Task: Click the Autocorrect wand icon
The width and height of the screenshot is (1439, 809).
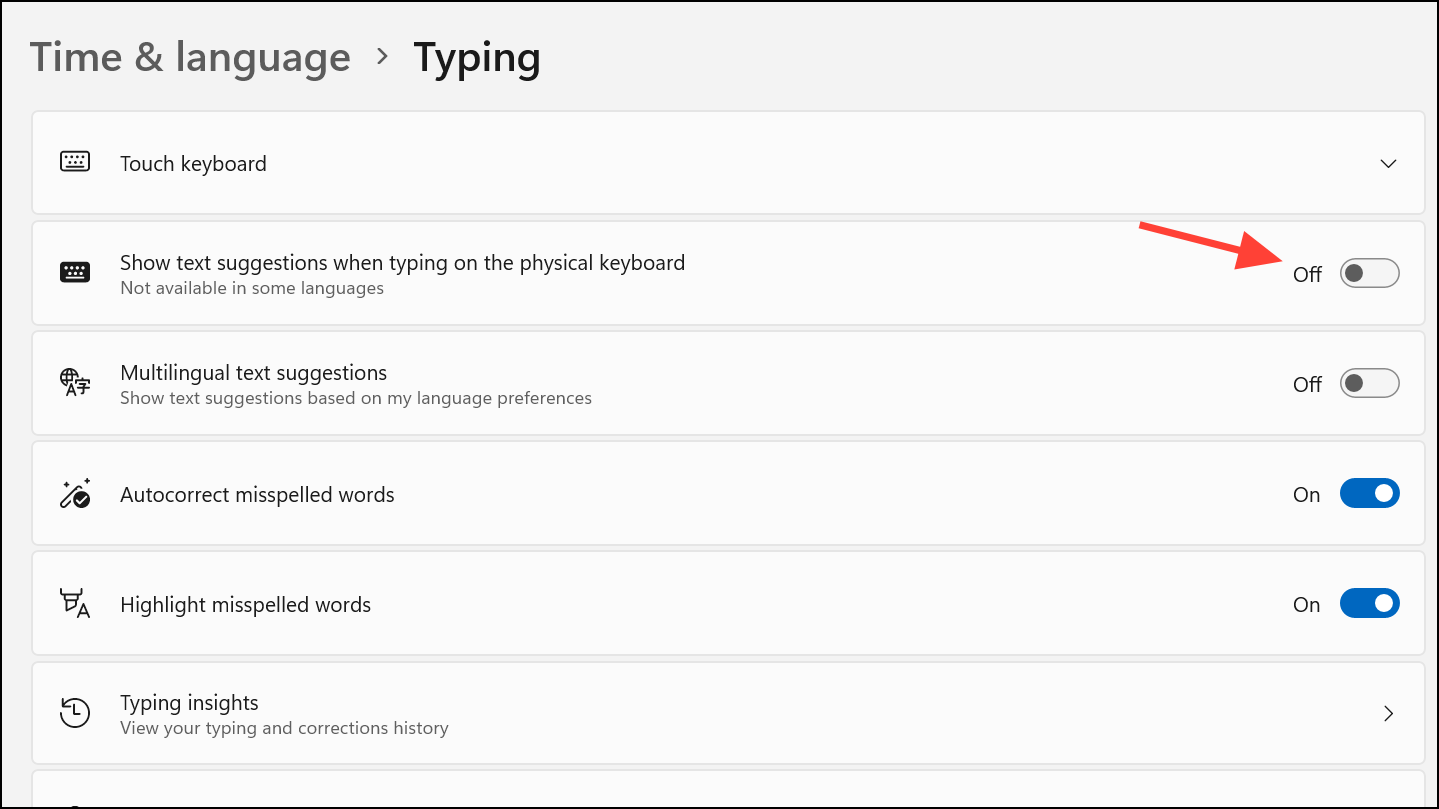Action: tap(75, 493)
